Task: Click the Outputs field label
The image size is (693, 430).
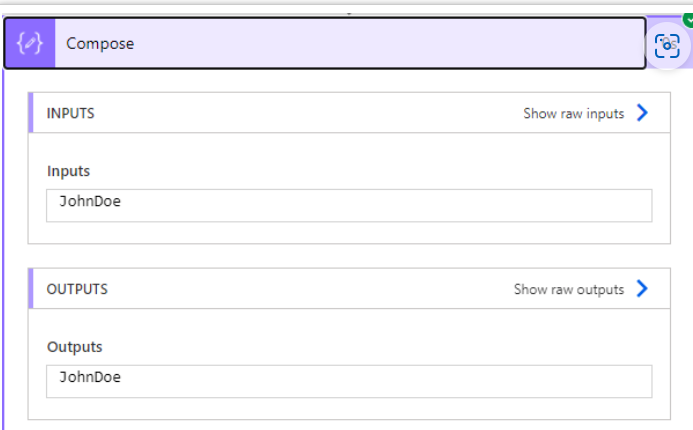Action: point(74,347)
